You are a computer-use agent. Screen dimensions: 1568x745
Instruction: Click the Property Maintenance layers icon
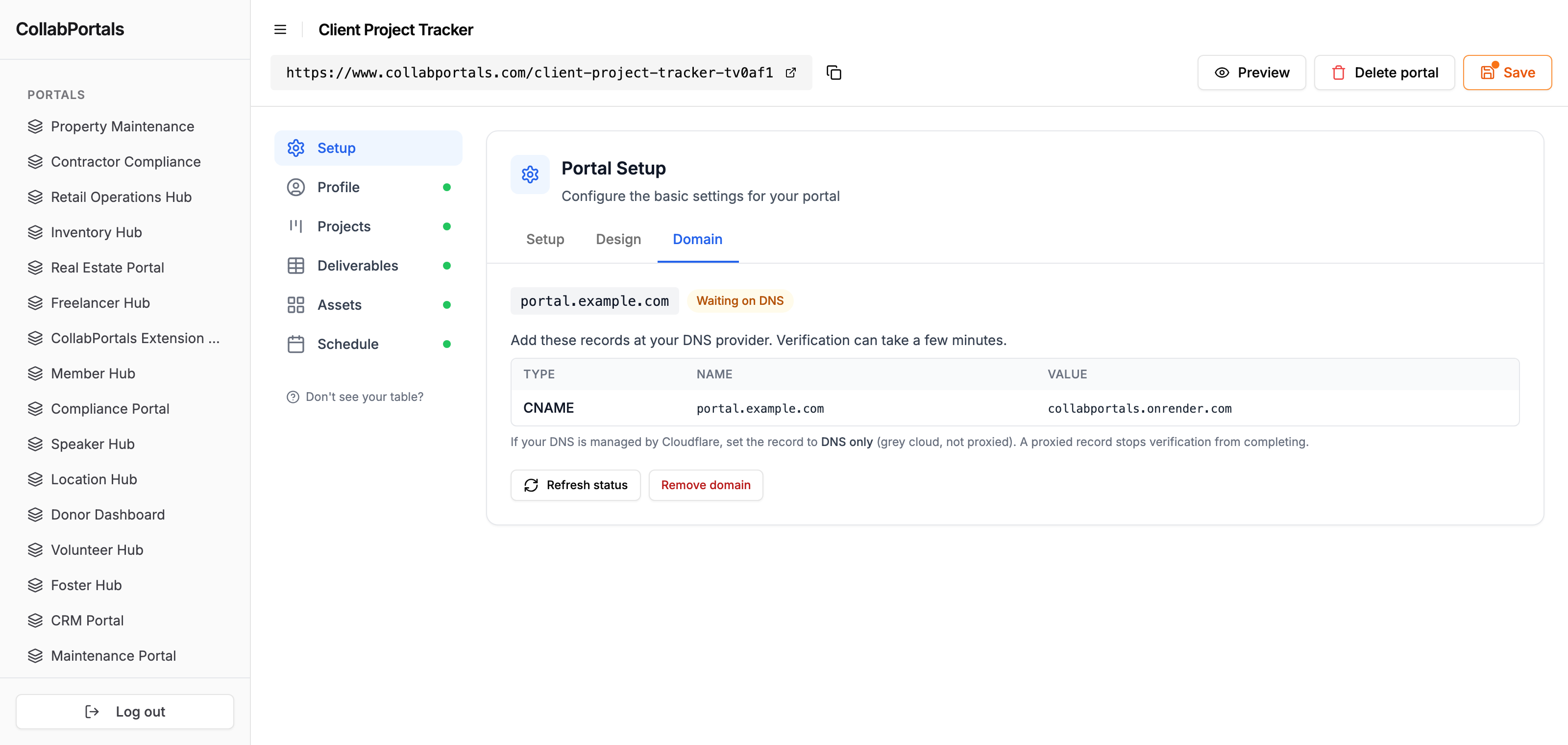tap(35, 126)
